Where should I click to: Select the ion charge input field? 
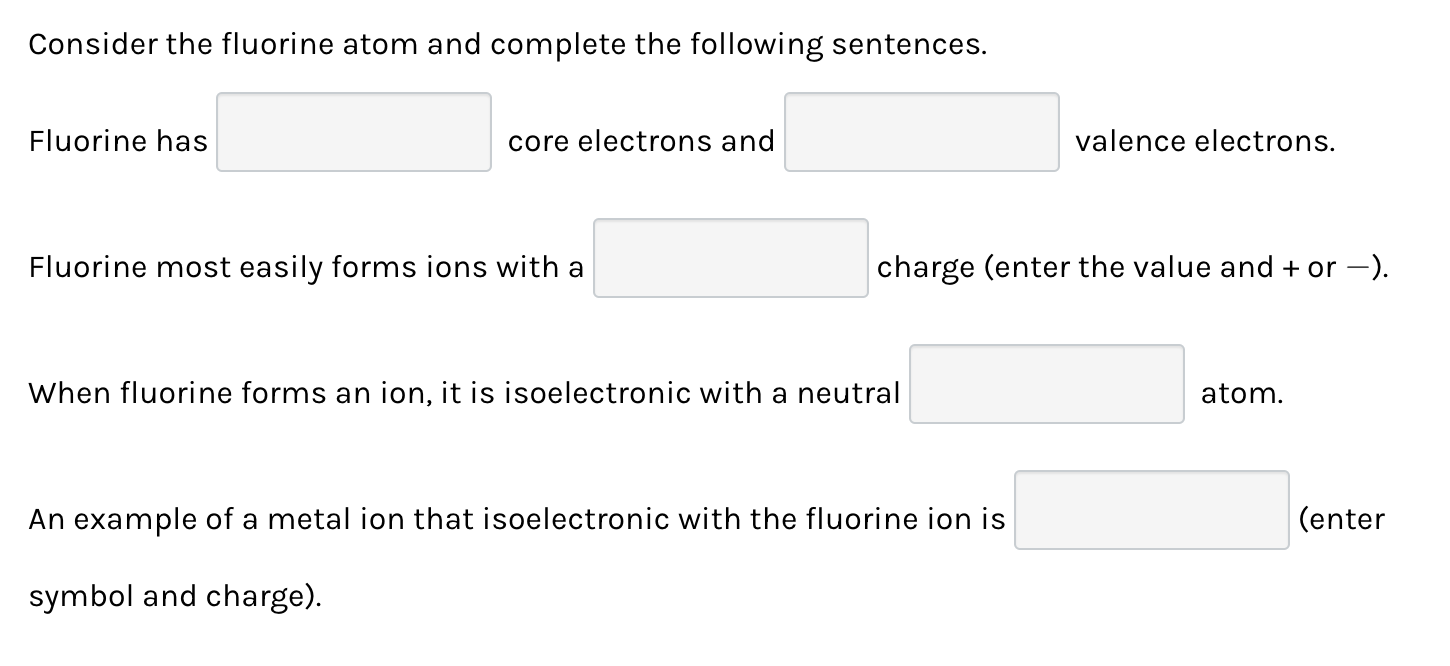click(x=730, y=258)
